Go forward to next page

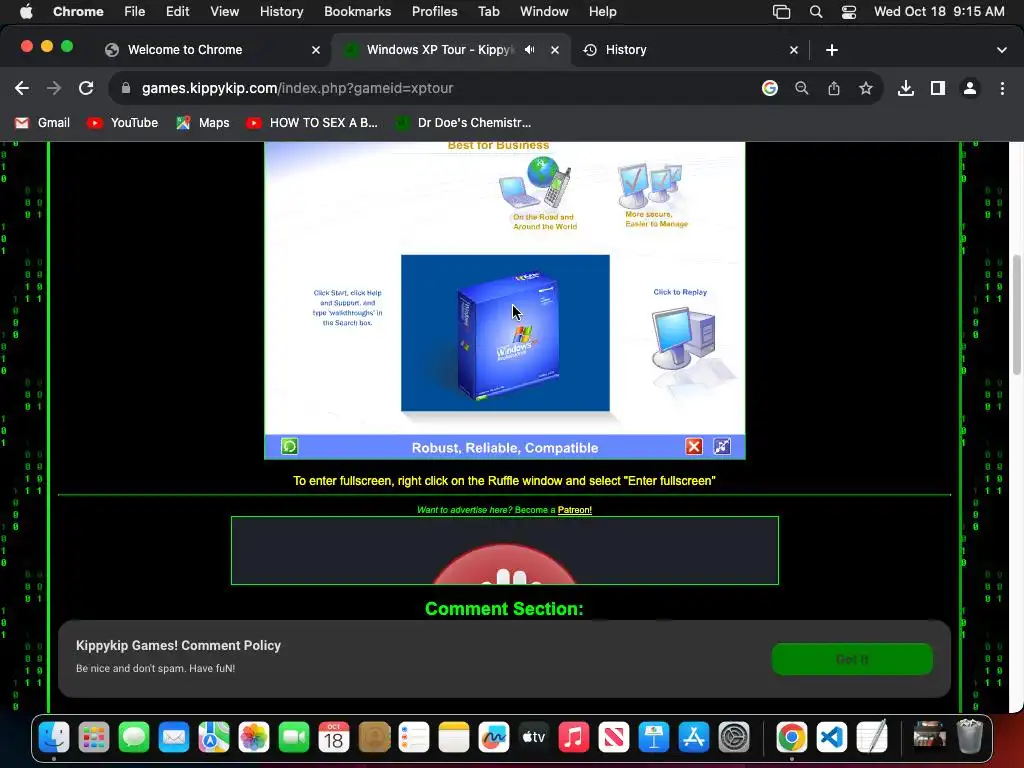click(x=54, y=88)
